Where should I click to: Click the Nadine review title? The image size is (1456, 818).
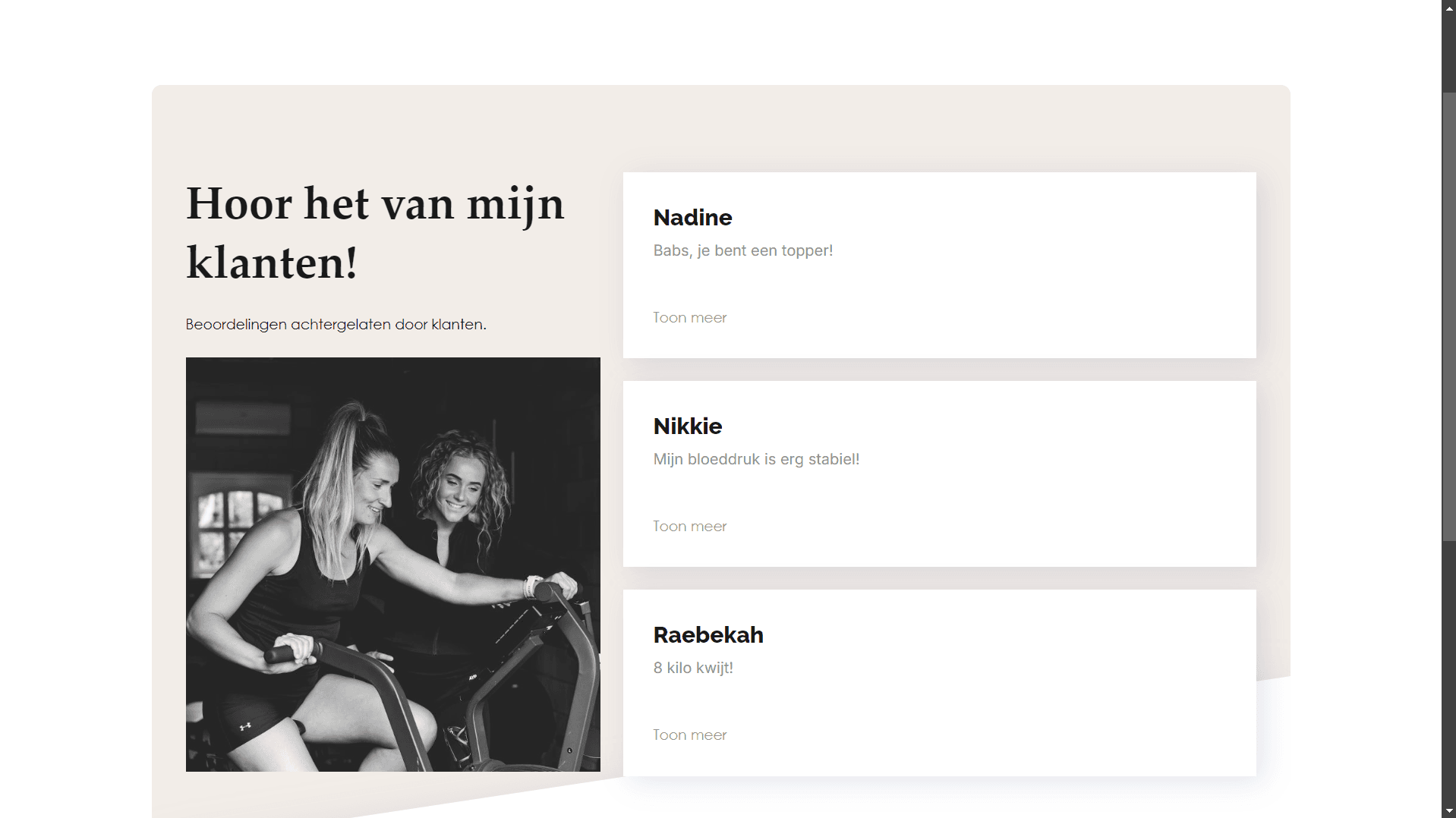coord(692,218)
